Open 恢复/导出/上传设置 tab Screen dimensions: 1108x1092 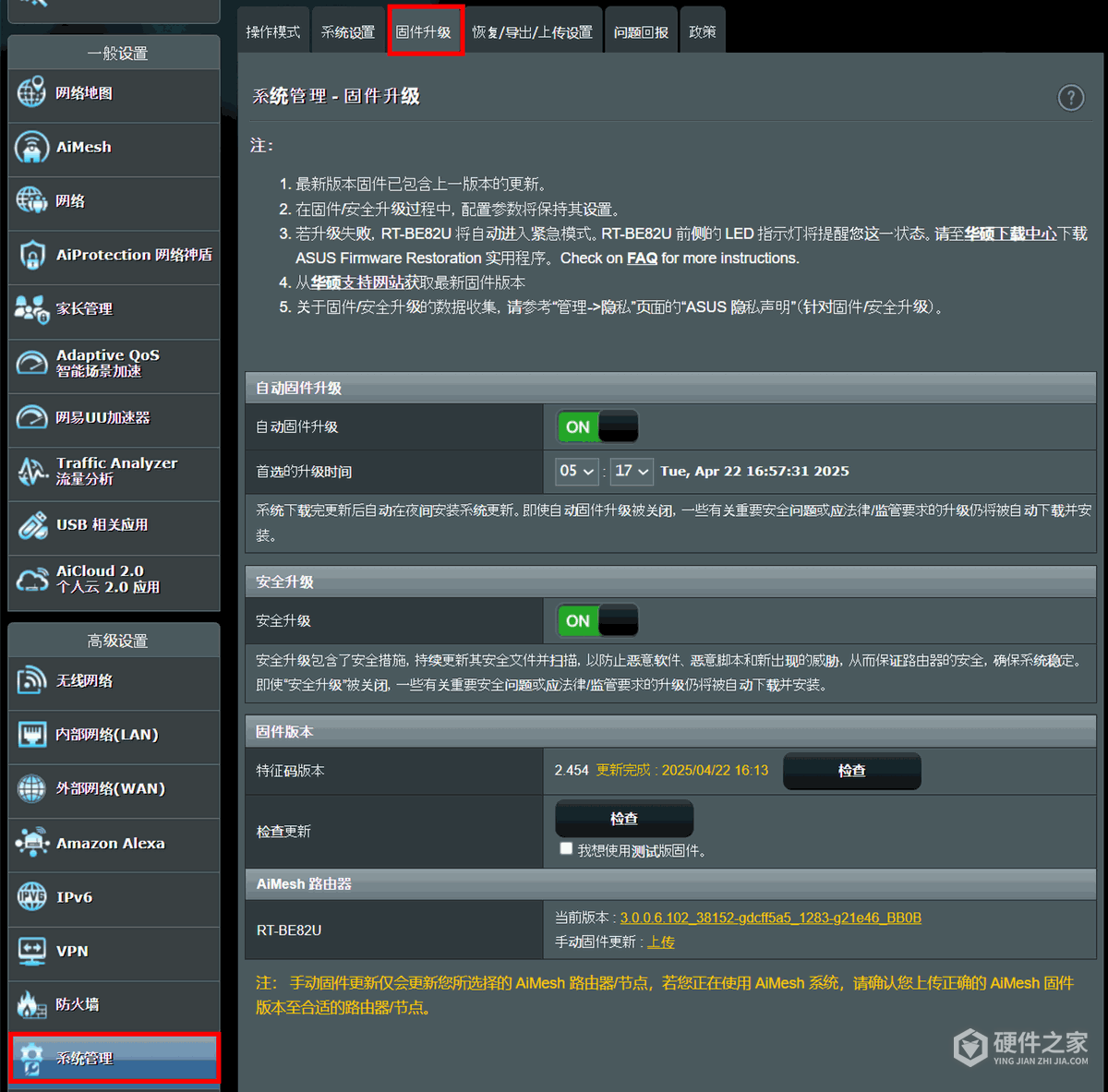coord(533,31)
